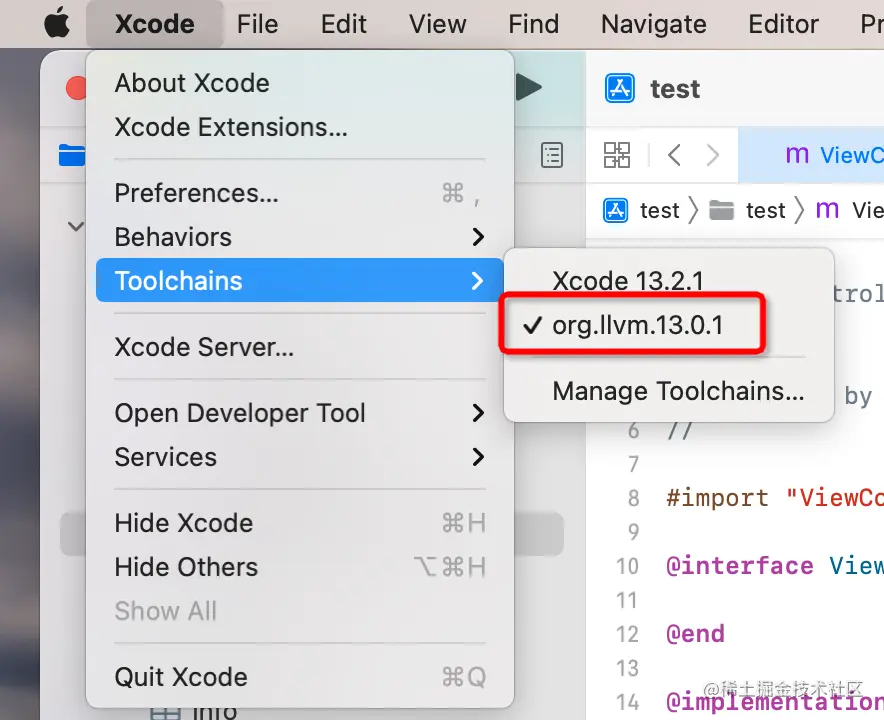
Task: Open Xcode Extensions…
Action: click(300, 127)
